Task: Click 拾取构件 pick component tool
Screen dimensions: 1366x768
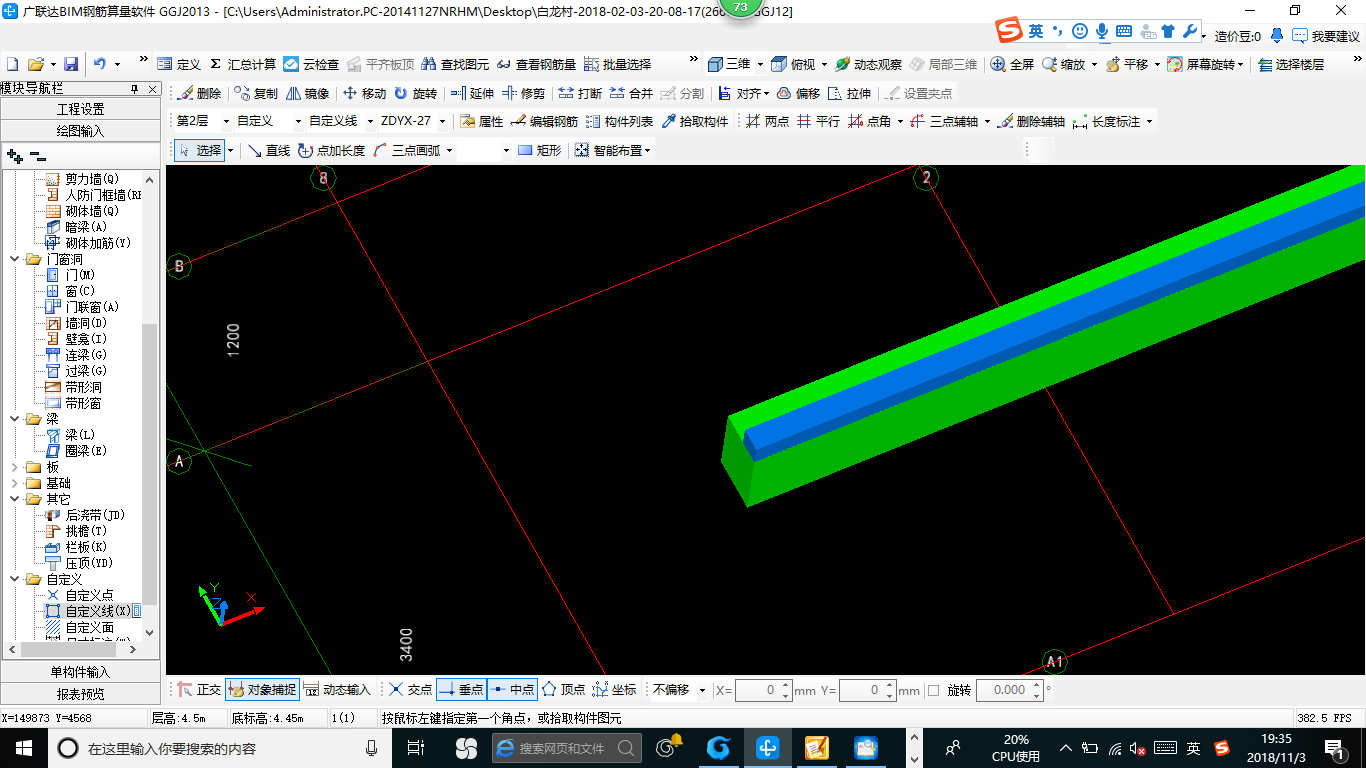Action: click(694, 121)
